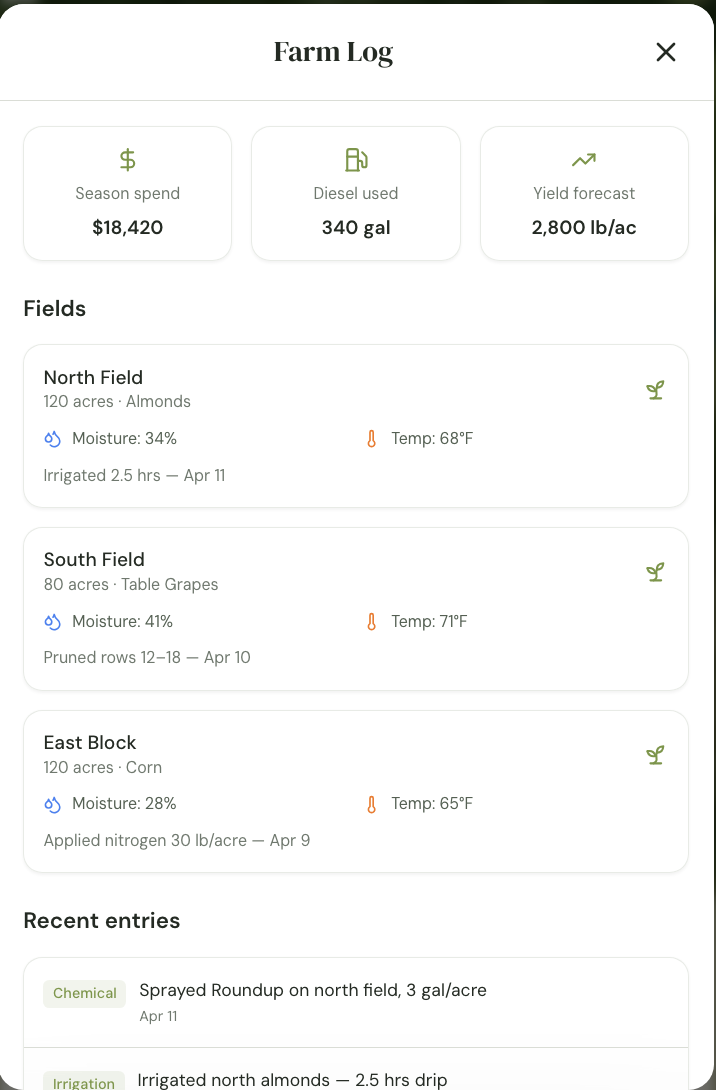Click the sprout icon on South Field

655,572
